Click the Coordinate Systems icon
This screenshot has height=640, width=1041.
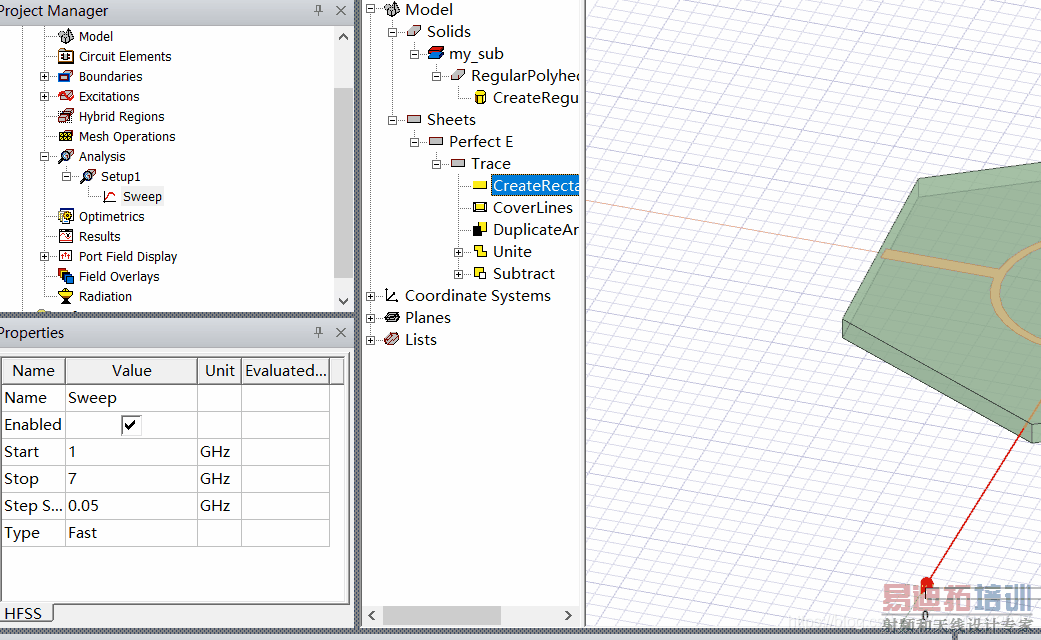click(392, 295)
